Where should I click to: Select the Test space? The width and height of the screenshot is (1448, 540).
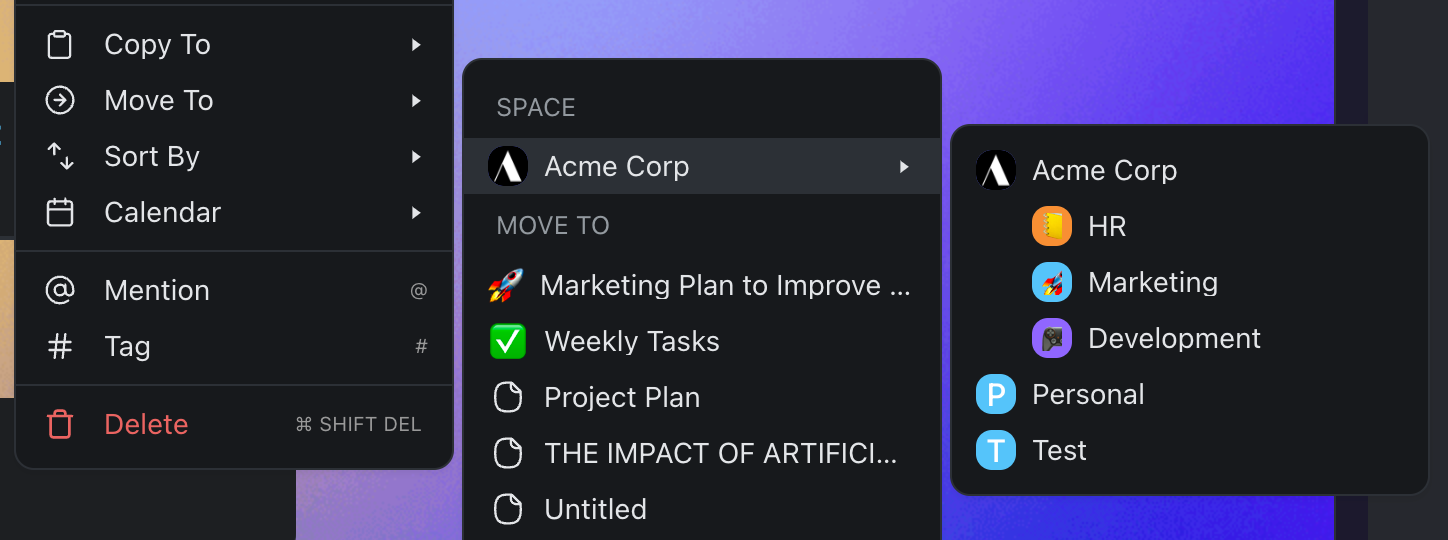point(1059,451)
